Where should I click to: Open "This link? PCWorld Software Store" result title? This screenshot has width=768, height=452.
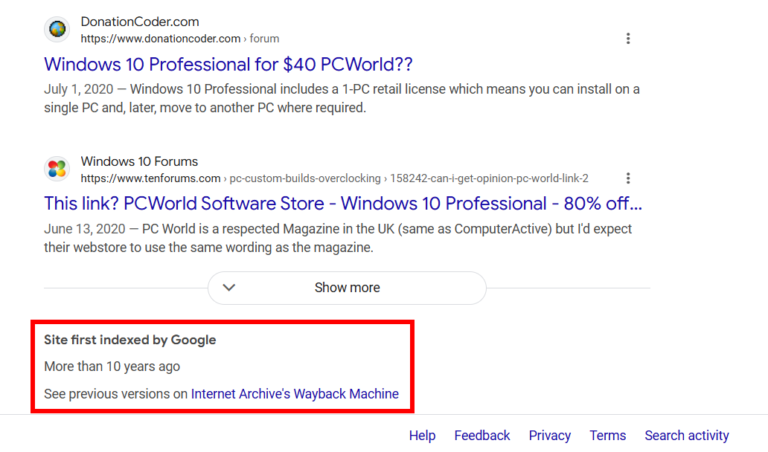point(343,203)
